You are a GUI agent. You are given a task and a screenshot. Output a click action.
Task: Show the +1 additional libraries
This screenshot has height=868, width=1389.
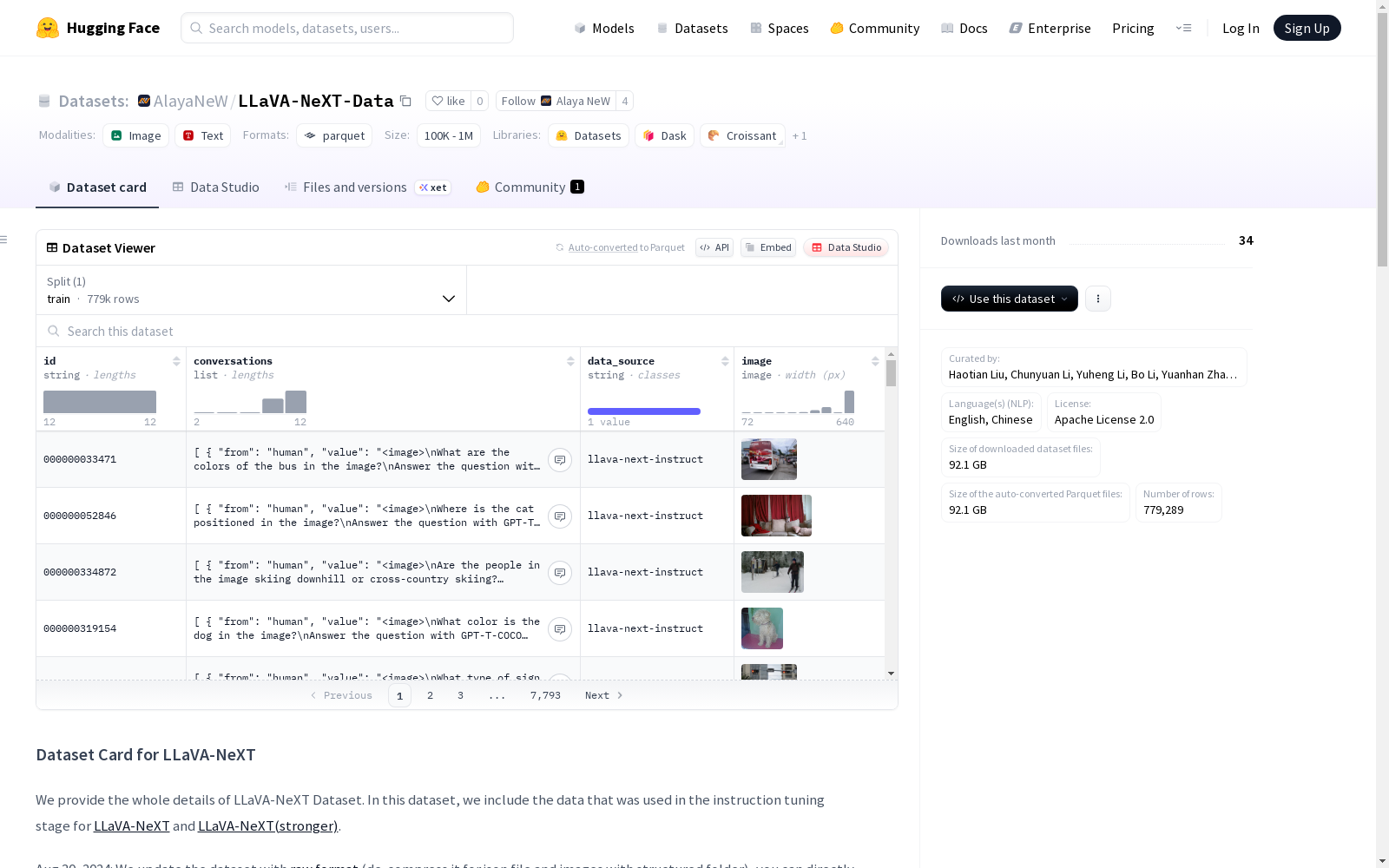point(800,135)
